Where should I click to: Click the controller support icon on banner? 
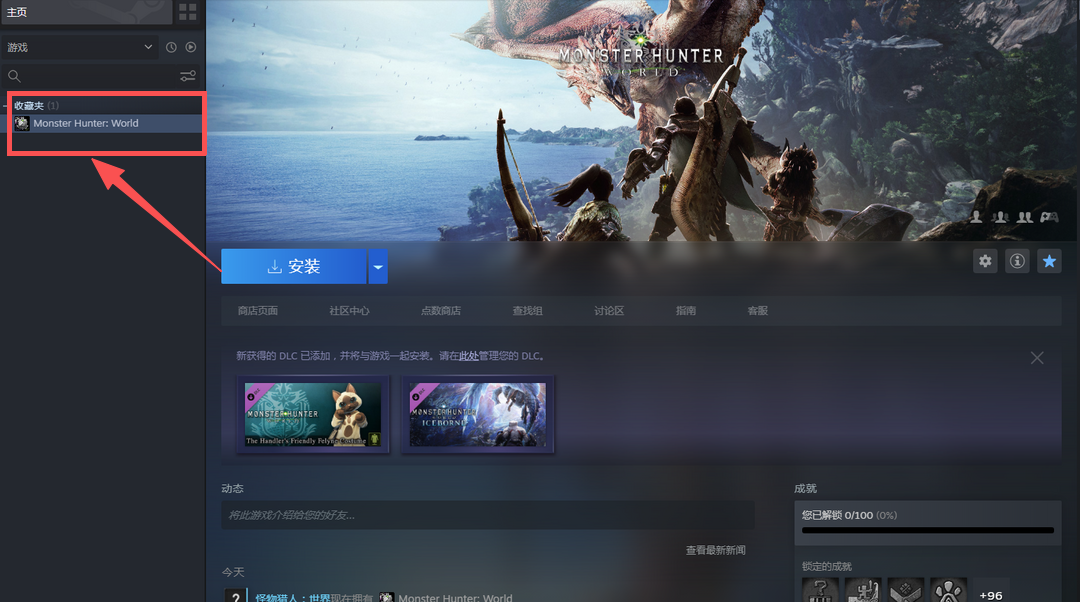[1049, 216]
